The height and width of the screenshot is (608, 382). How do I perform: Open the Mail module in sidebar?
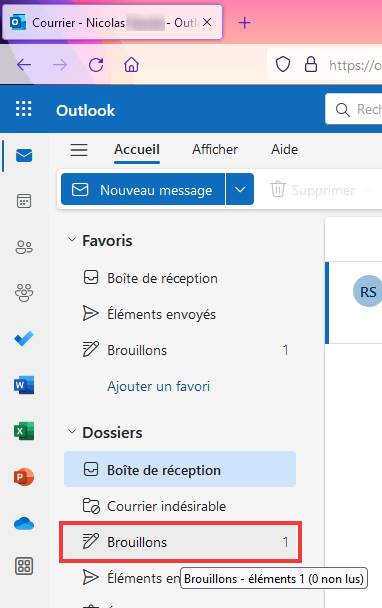24,155
